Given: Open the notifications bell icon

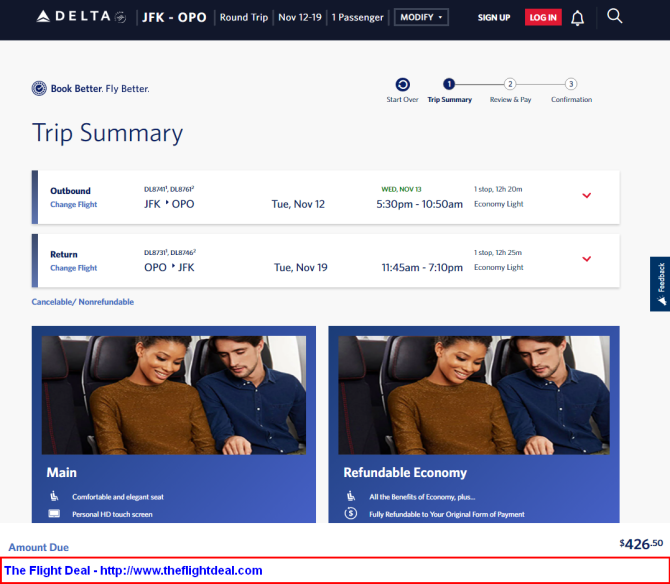Looking at the screenshot, I should tap(577, 18).
